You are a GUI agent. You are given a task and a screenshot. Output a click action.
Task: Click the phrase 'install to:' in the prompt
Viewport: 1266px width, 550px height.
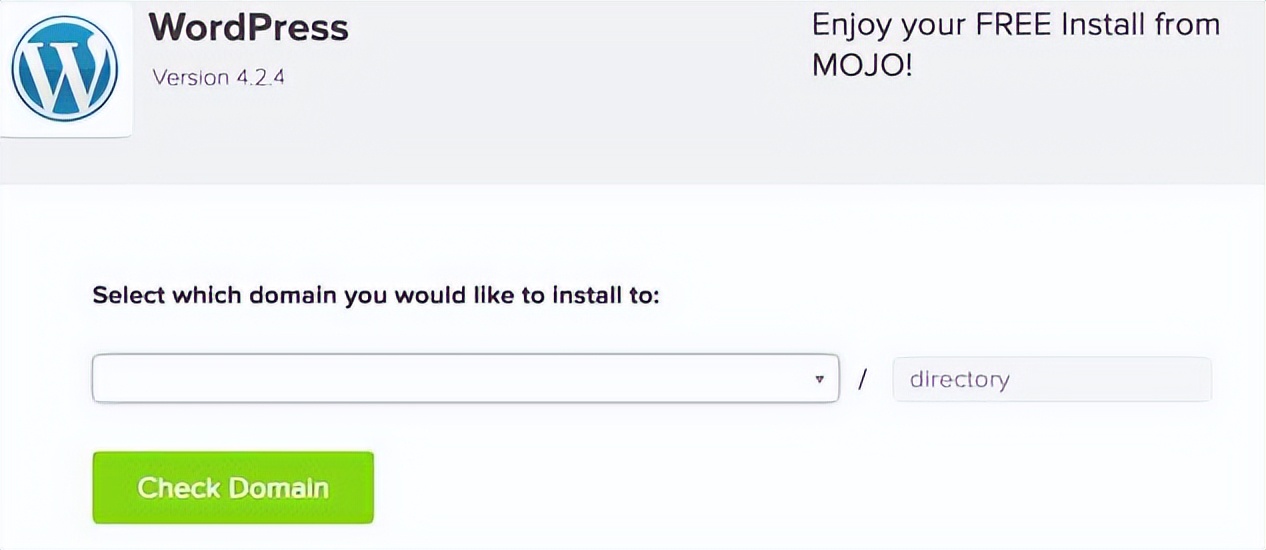pos(609,296)
